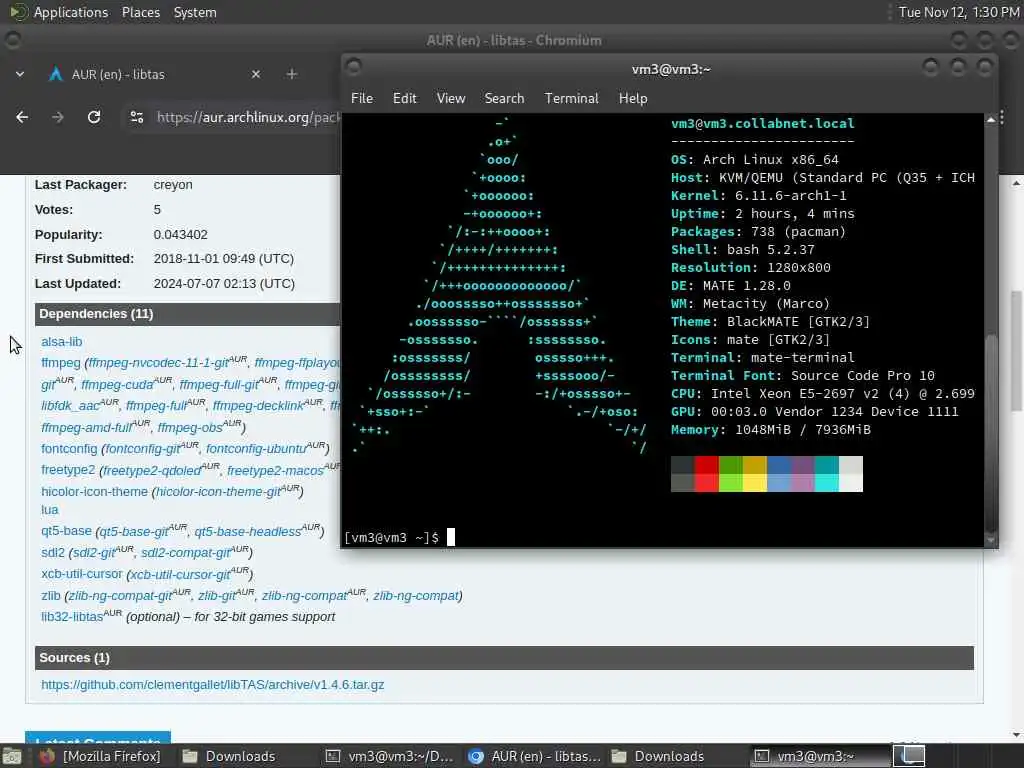The image size is (1024, 768).
Task: Switch to vm3@vm3:~/D... terminal taskbar item
Action: (x=390, y=756)
